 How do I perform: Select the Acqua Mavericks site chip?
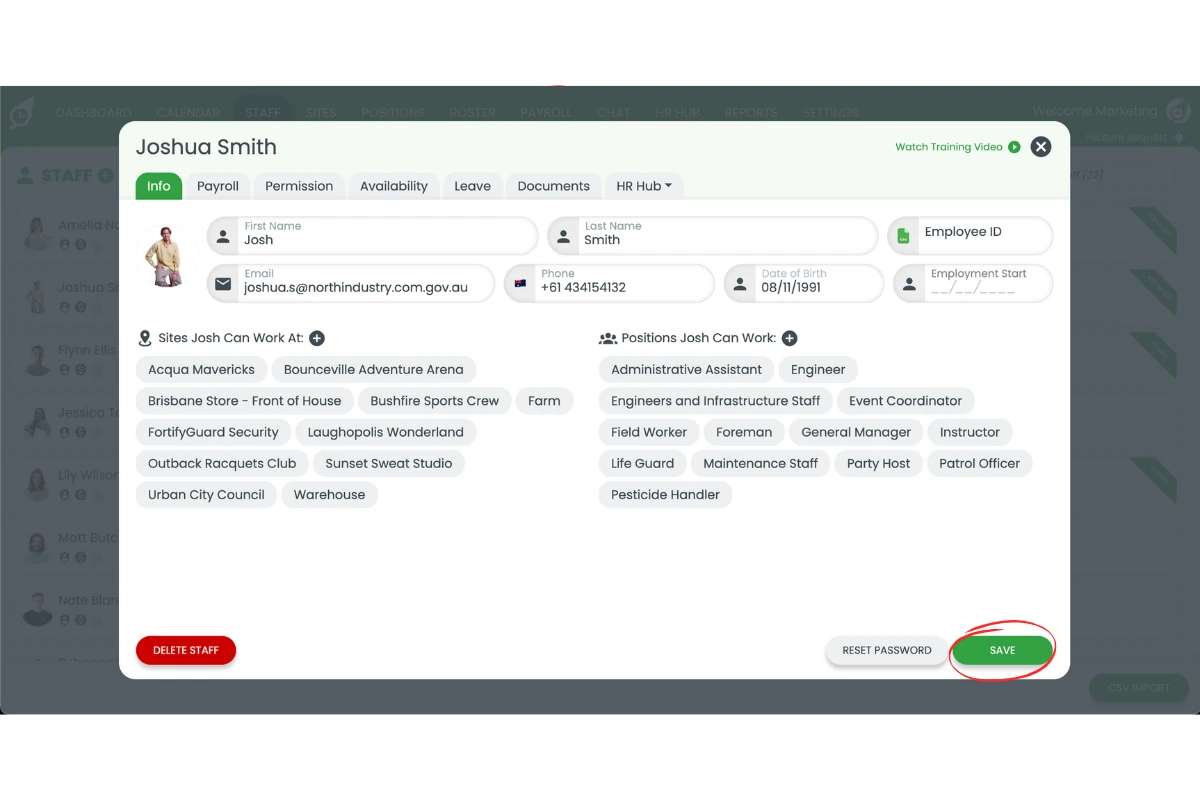(x=202, y=369)
